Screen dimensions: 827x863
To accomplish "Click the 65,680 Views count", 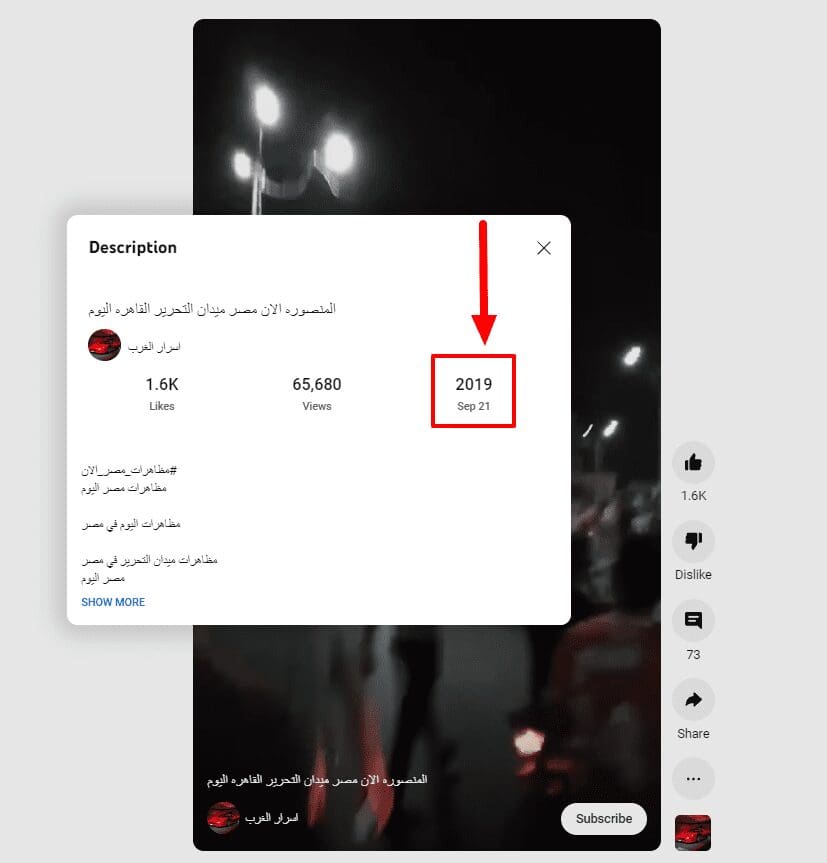I will (x=316, y=392).
